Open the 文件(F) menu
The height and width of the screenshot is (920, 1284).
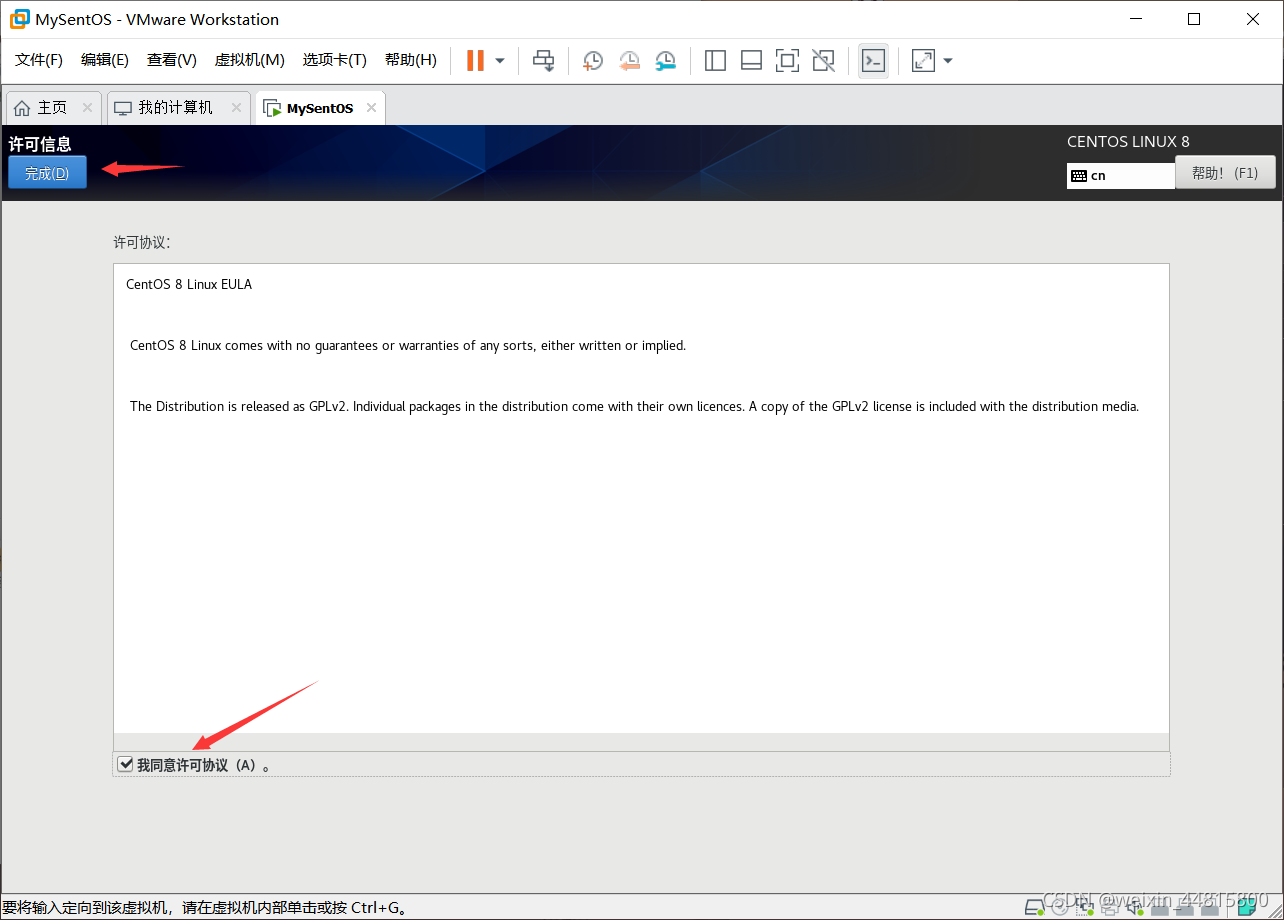pos(39,60)
